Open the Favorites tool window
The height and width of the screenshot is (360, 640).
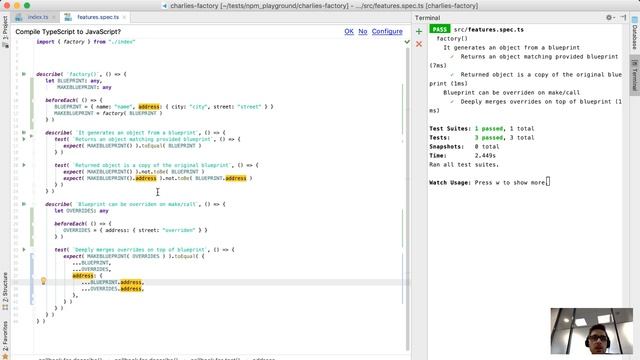point(5,339)
